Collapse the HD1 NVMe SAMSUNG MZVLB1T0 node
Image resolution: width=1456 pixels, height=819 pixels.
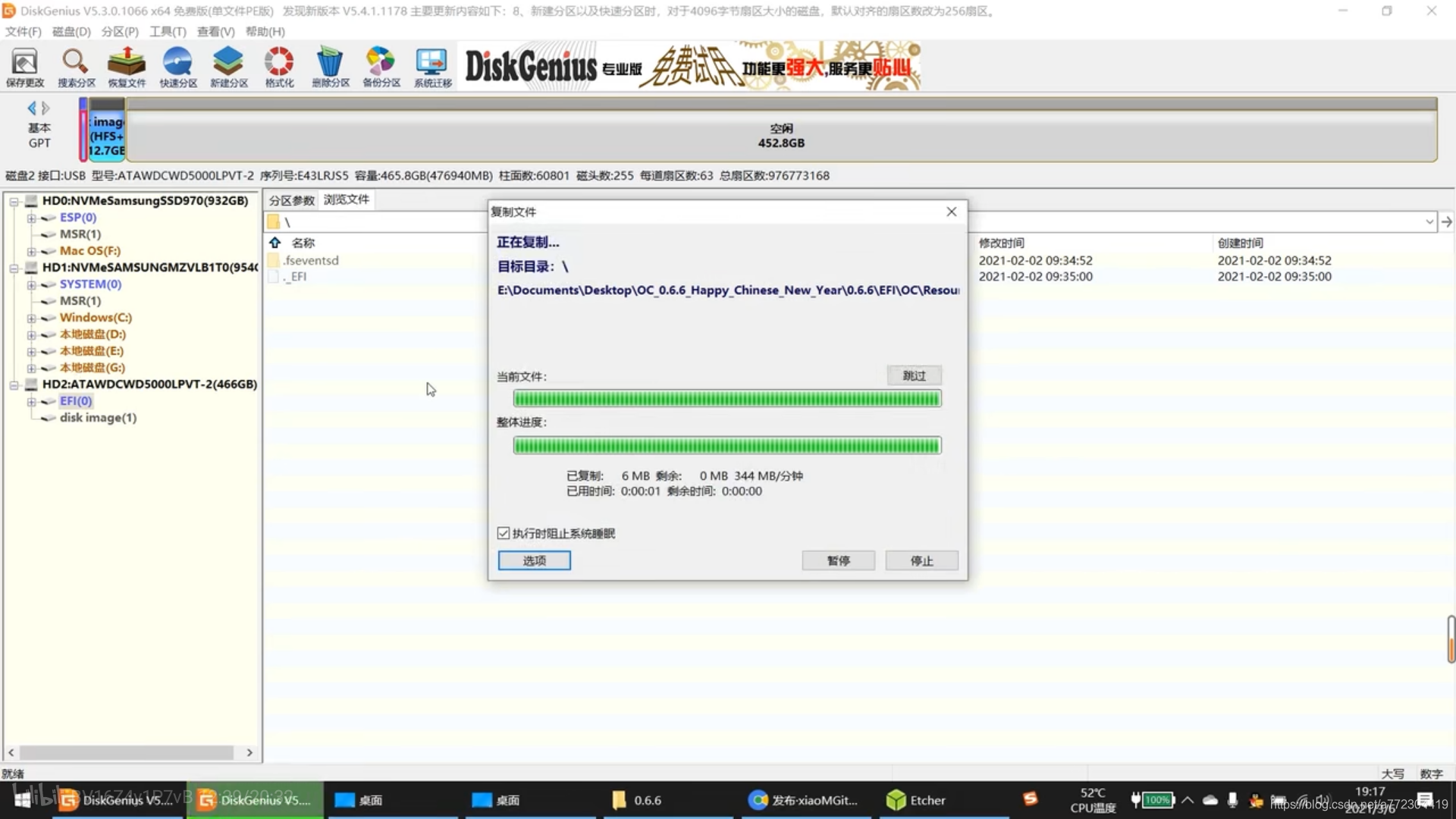14,268
